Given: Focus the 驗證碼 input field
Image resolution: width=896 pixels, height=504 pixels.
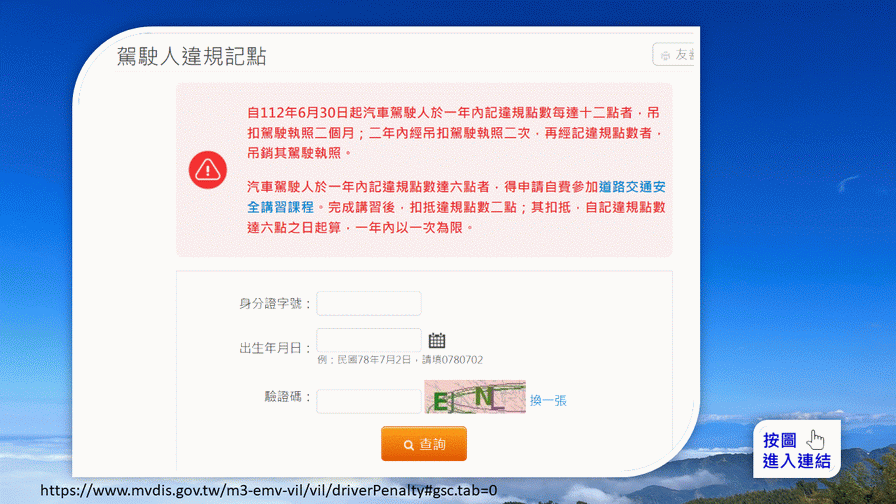Looking at the screenshot, I should pyautogui.click(x=369, y=401).
